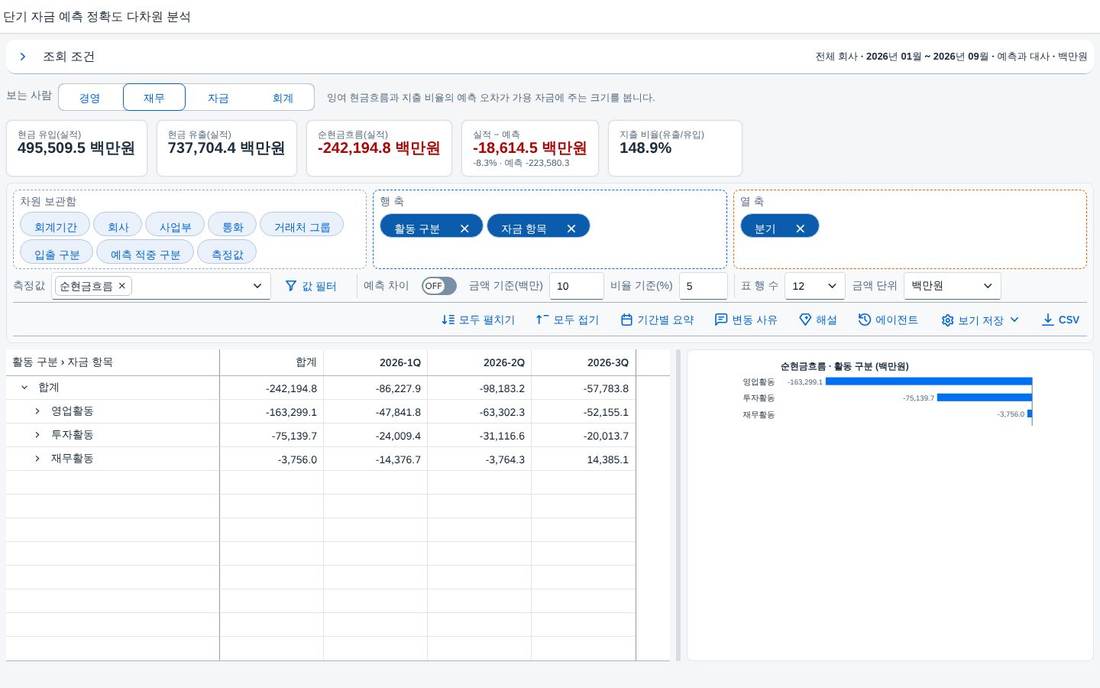Viewport: 1100px width, 688px height.
Task: Click the 투자활동 chart bar
Action: click(x=984, y=398)
